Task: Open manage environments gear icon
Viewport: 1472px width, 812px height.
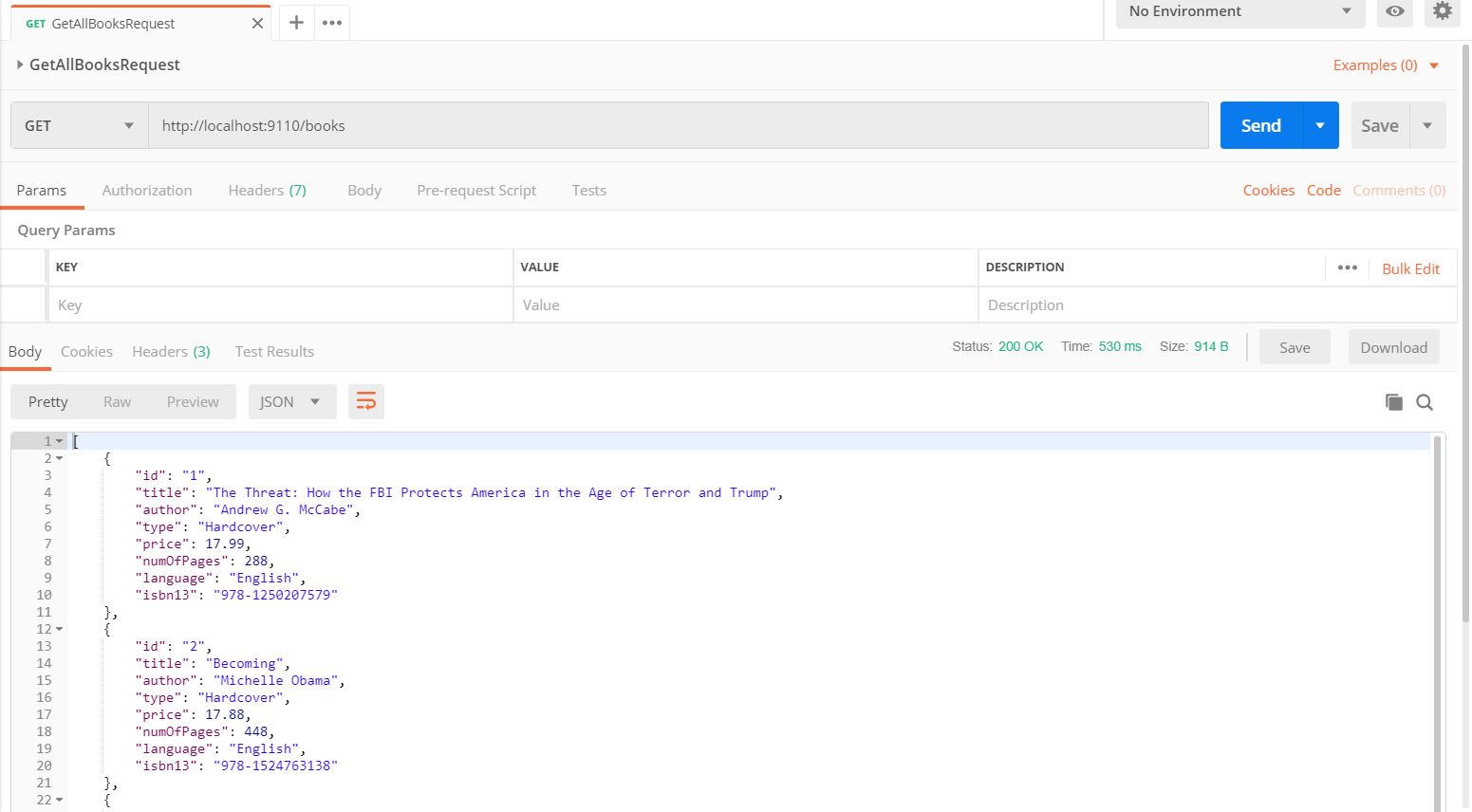Action: [1442, 11]
